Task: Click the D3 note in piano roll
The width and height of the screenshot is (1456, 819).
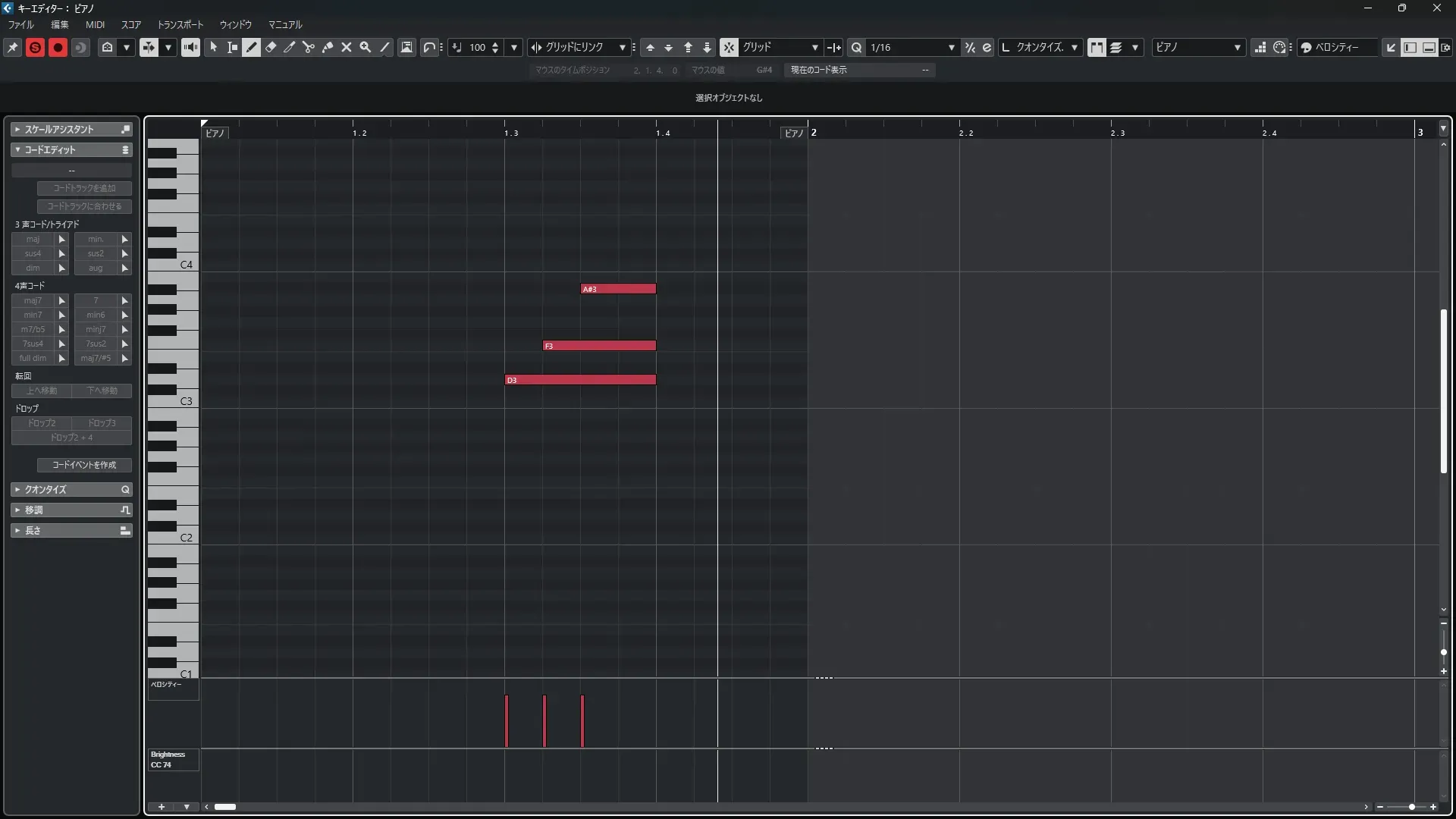Action: (580, 380)
